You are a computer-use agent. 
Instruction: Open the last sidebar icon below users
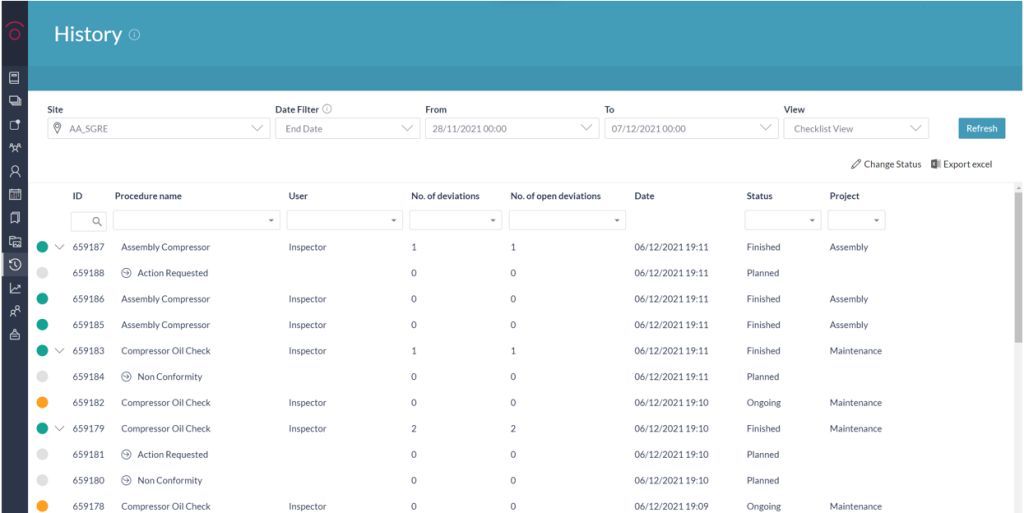14,335
